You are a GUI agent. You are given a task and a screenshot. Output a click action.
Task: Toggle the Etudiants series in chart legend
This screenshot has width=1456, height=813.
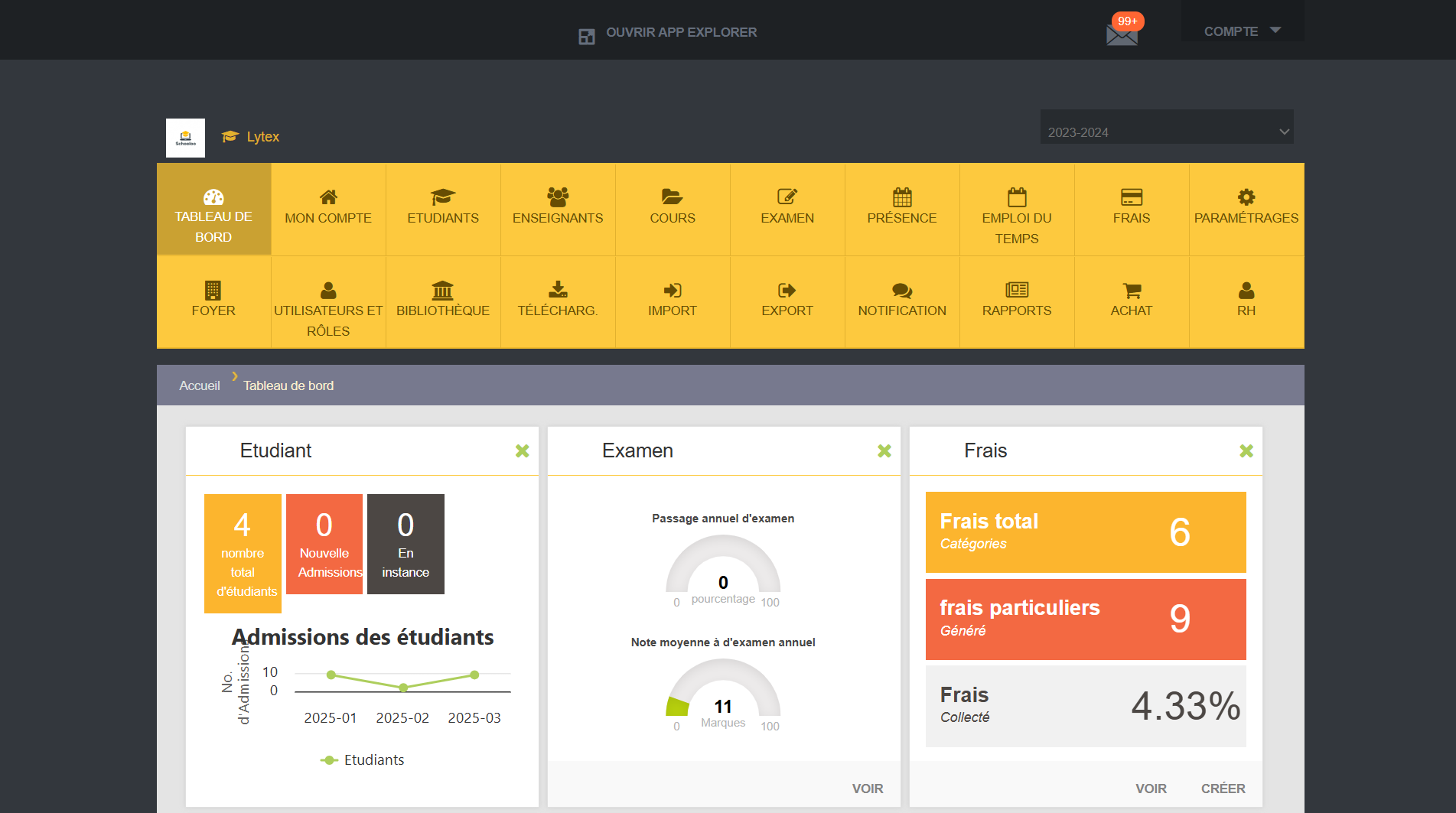(x=363, y=759)
